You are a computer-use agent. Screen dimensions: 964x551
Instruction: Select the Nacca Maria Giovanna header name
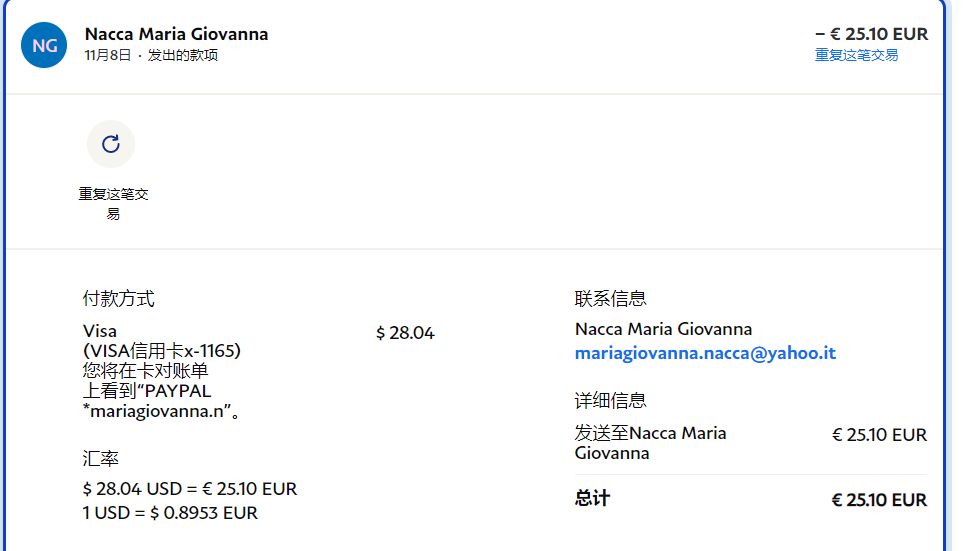pos(176,34)
